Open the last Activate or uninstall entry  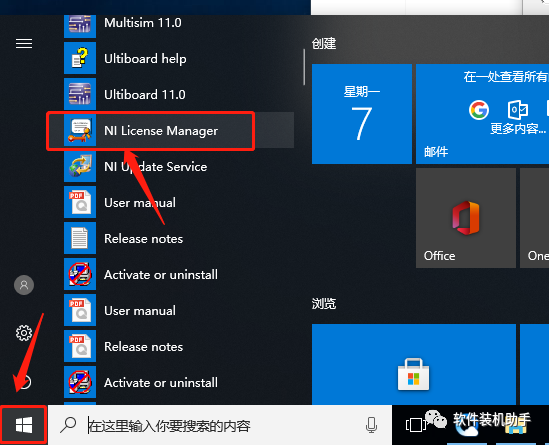(x=179, y=382)
